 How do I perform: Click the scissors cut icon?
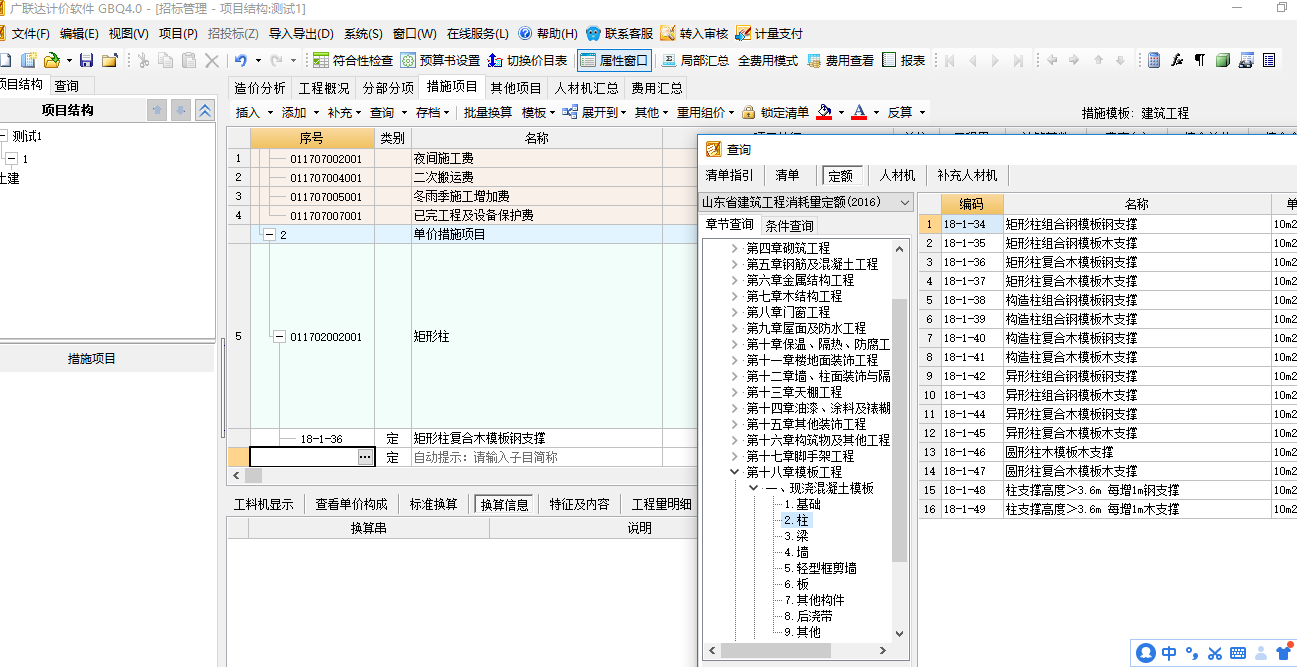pyautogui.click(x=143, y=60)
